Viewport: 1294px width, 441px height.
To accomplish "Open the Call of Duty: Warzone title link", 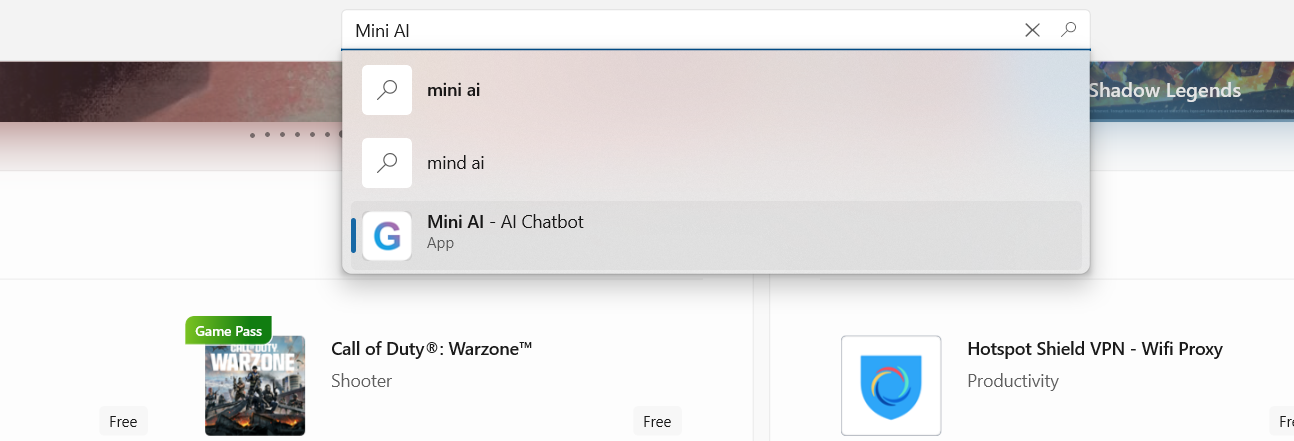I will click(x=431, y=349).
